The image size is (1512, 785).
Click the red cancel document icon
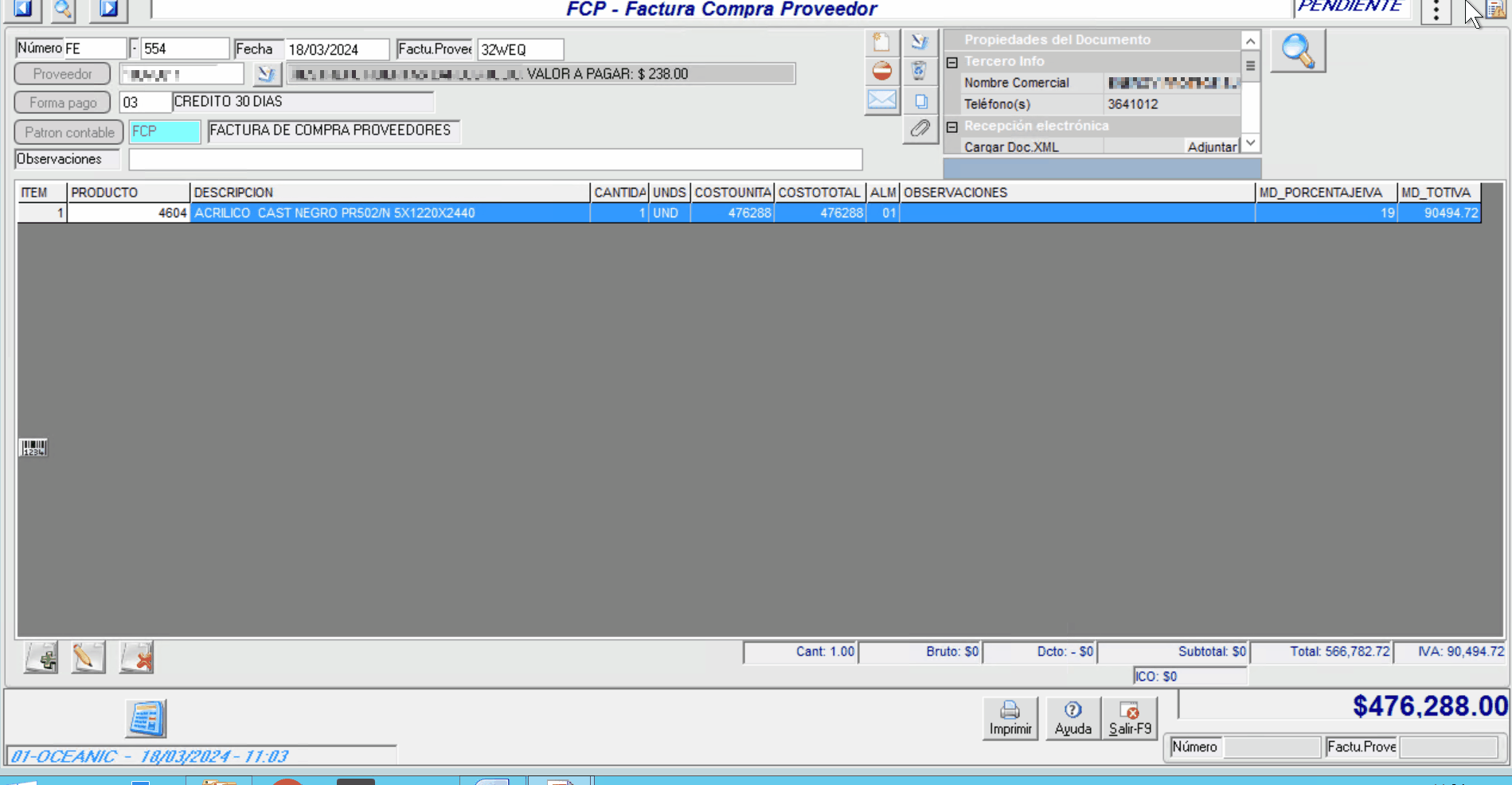click(x=881, y=72)
